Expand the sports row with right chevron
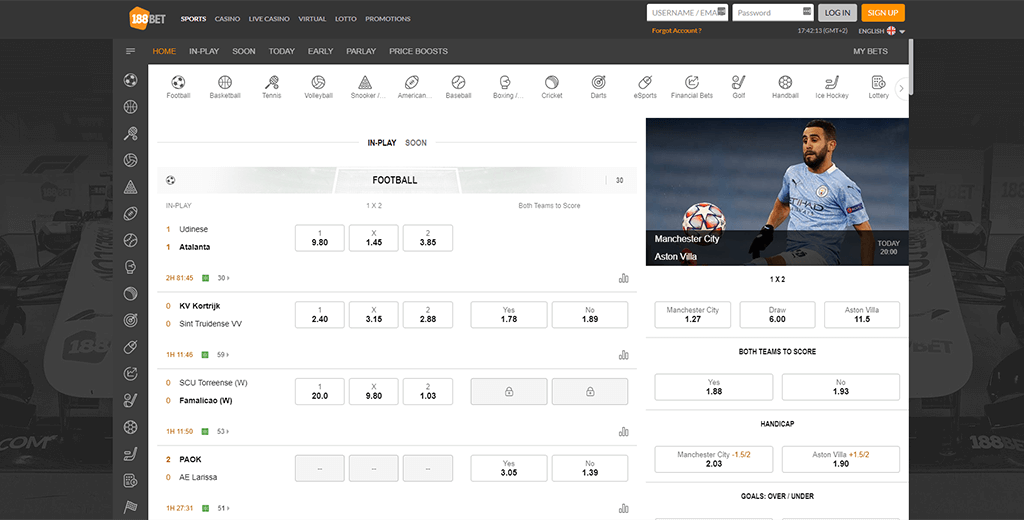This screenshot has width=1024, height=520. (x=902, y=88)
